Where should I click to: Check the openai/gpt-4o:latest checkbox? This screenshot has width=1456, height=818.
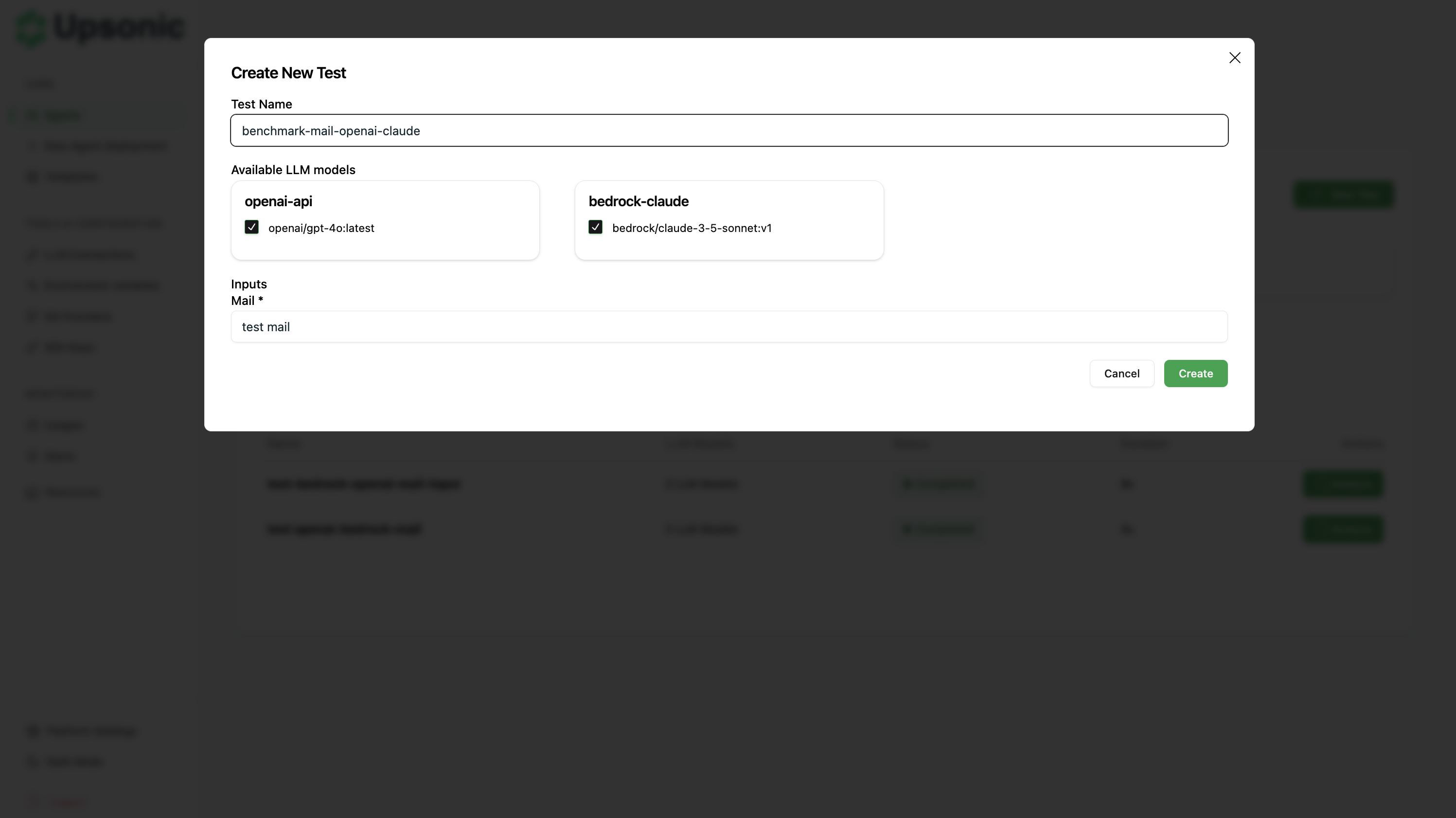[x=251, y=227]
